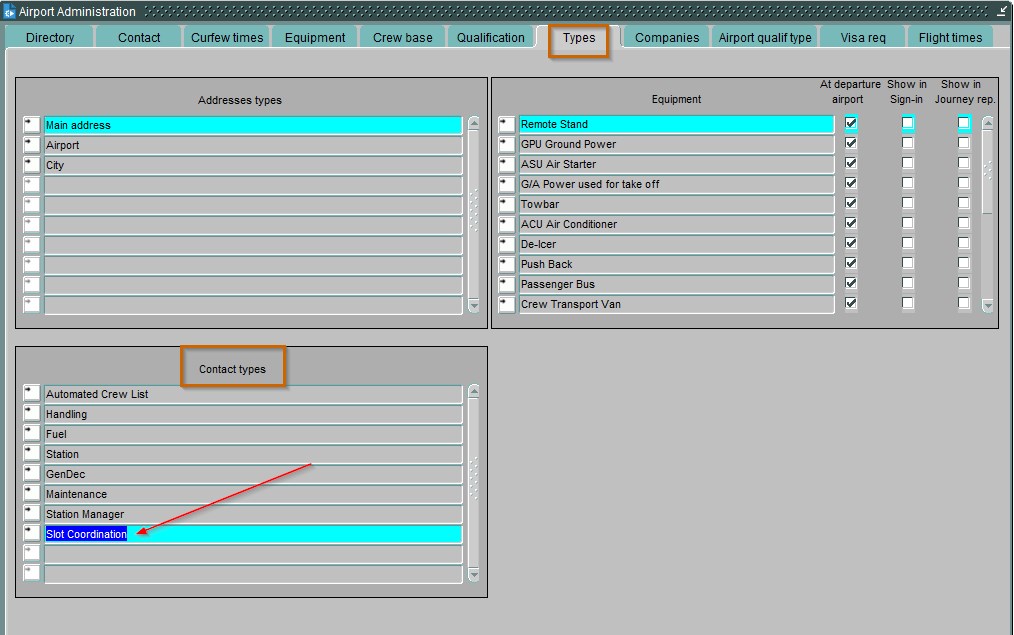Click row selector icon next to De-Icer
Screen dimensions: 1014x635
[507, 244]
